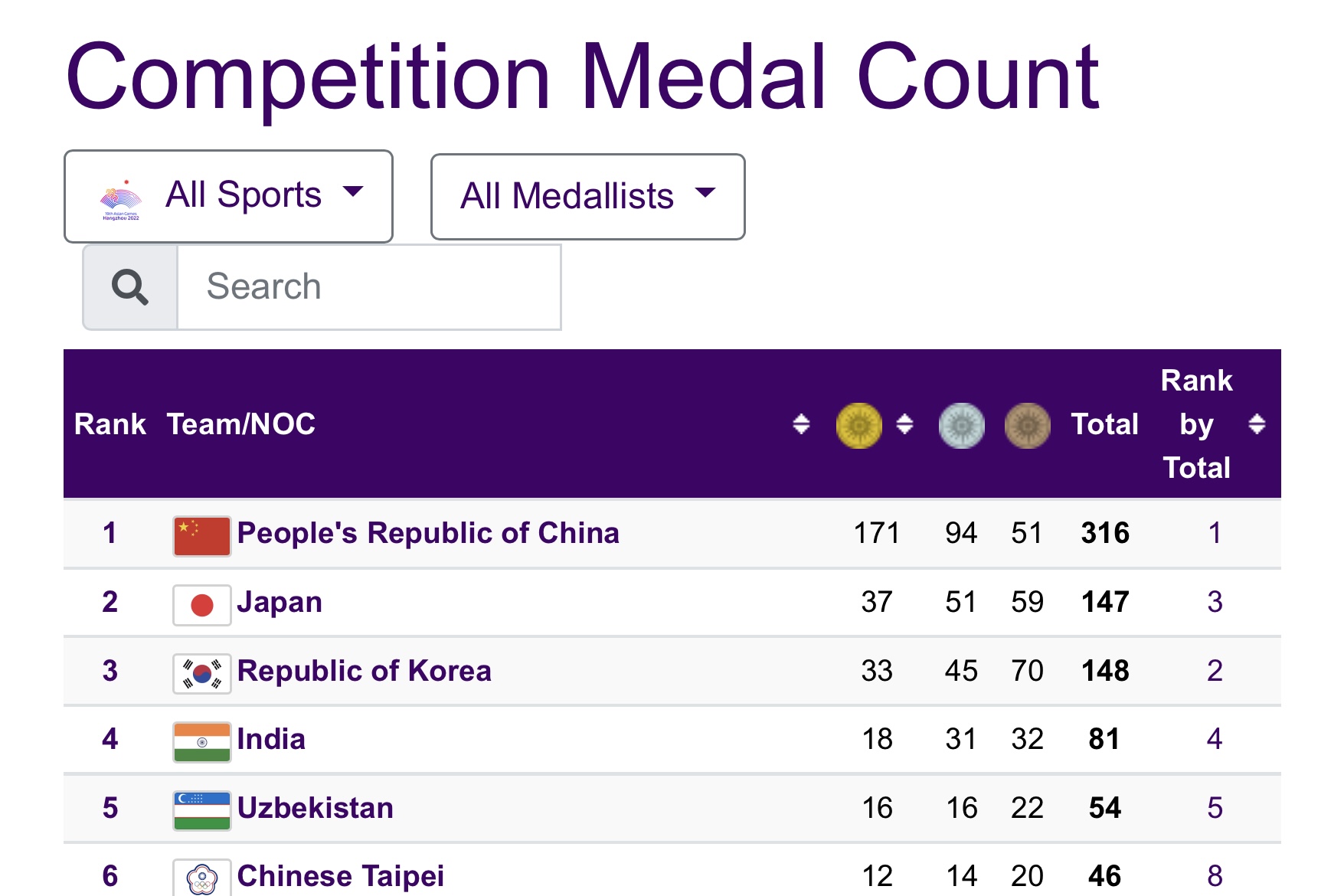This screenshot has height=896, width=1344.
Task: Click the magnifying glass search icon
Action: 130,287
